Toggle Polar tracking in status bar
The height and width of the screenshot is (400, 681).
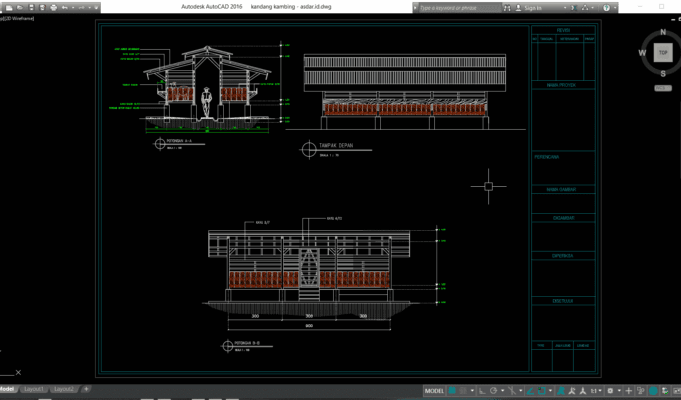point(494,390)
